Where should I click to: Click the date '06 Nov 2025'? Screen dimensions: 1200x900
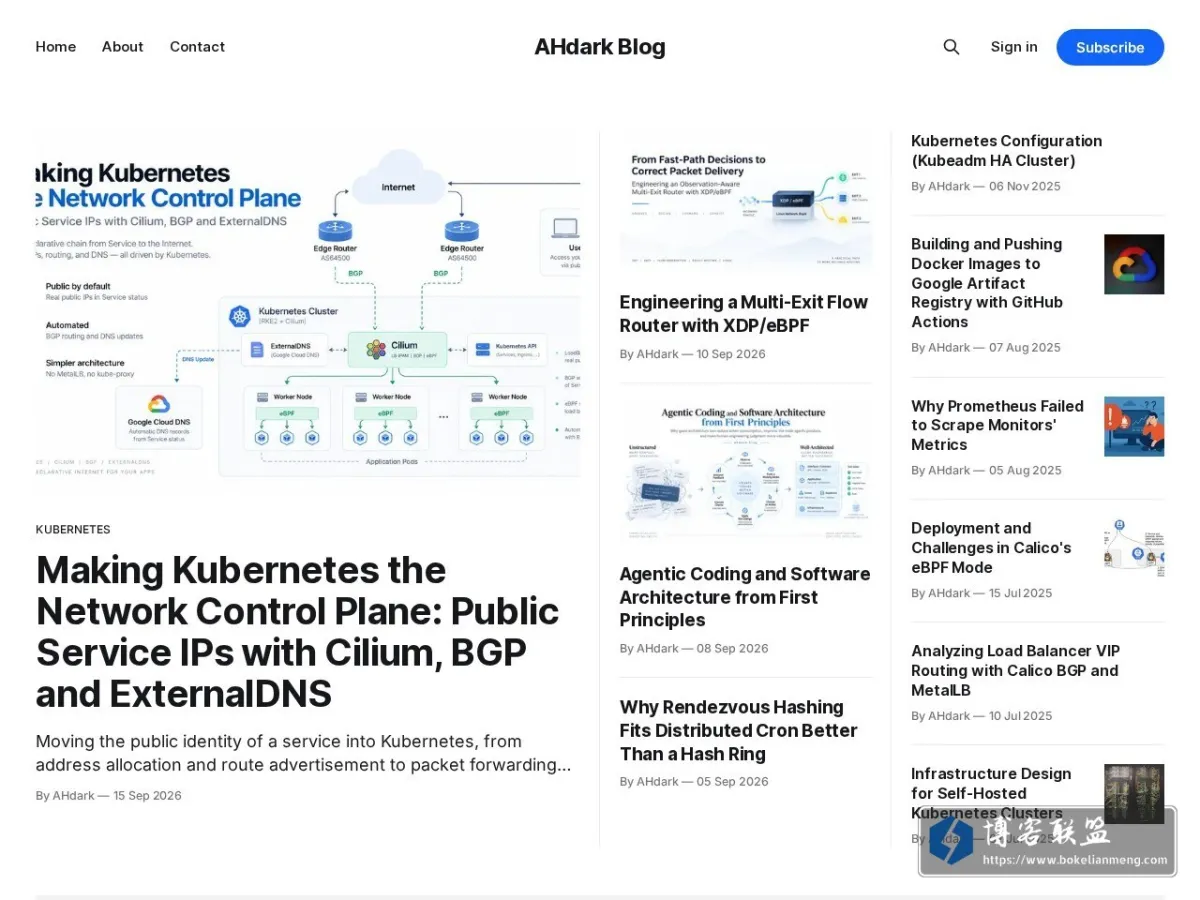pos(1025,187)
